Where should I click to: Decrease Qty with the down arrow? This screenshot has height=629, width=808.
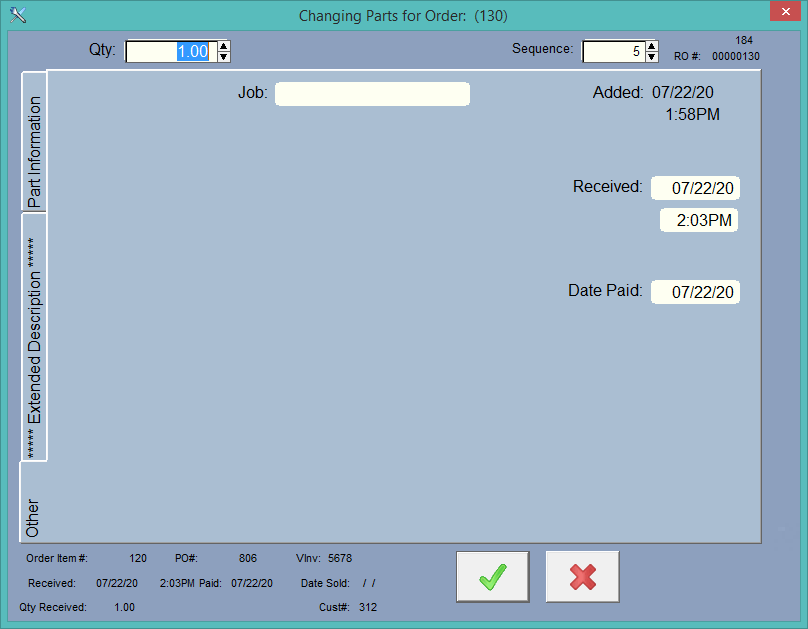click(x=224, y=57)
